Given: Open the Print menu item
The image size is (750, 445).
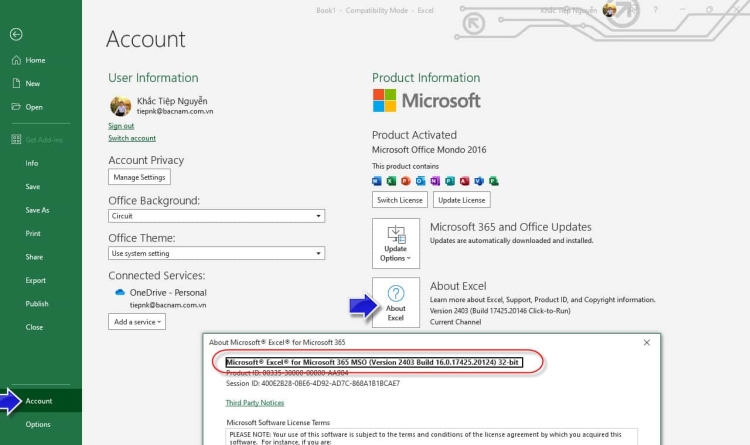Looking at the screenshot, I should coord(33,233).
